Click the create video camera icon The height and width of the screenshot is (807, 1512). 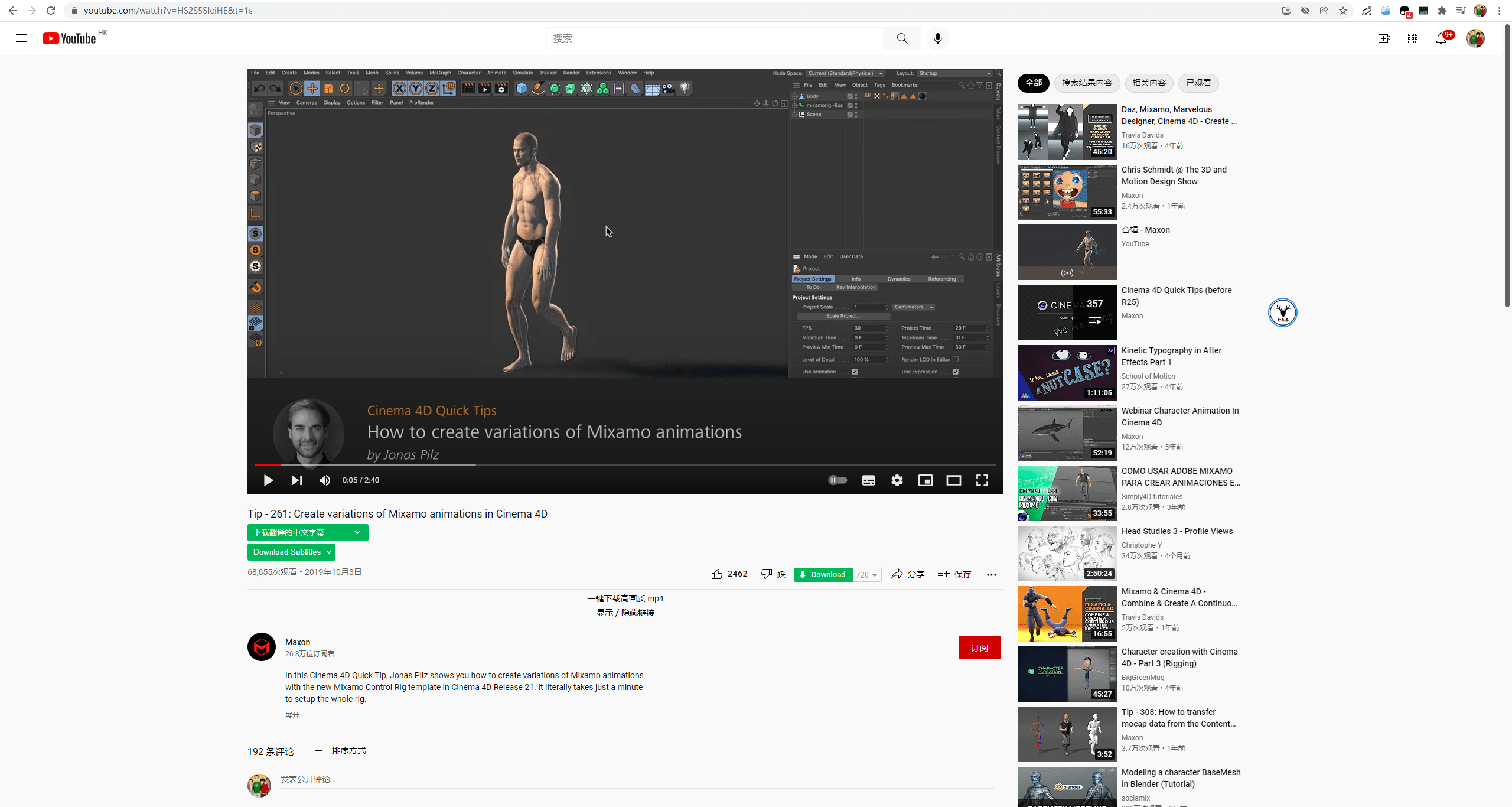(x=1384, y=38)
